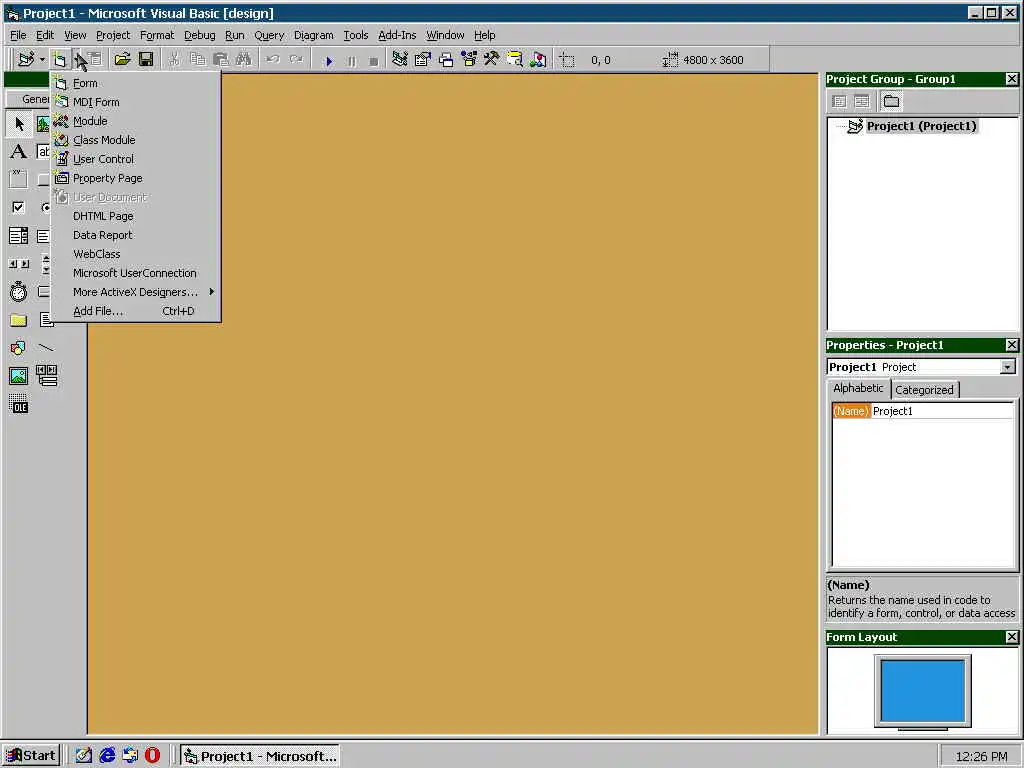Choose Microsoft UserConnection menu entry
Viewport: 1024px width, 768px height.
[x=136, y=273]
